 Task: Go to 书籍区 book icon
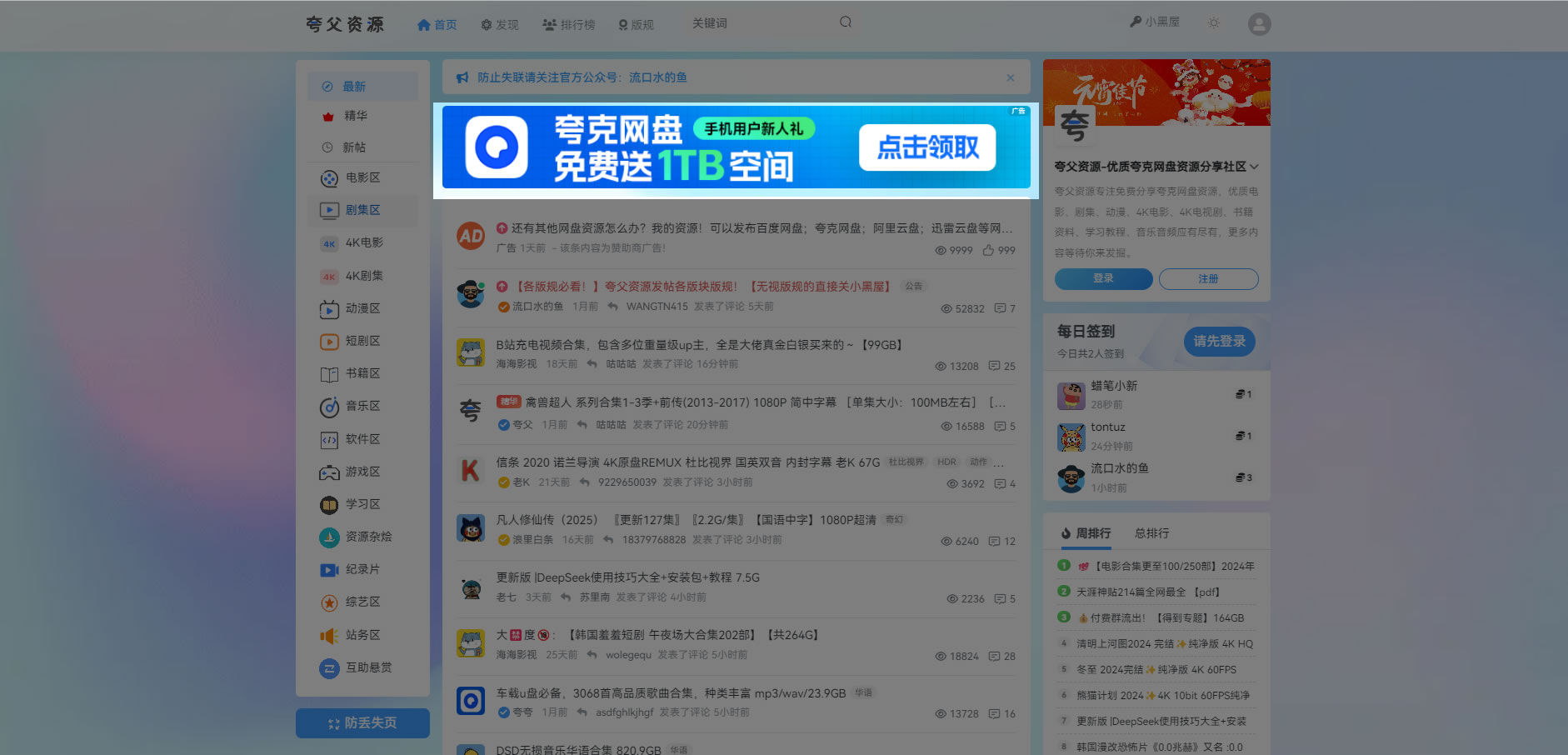pos(329,374)
